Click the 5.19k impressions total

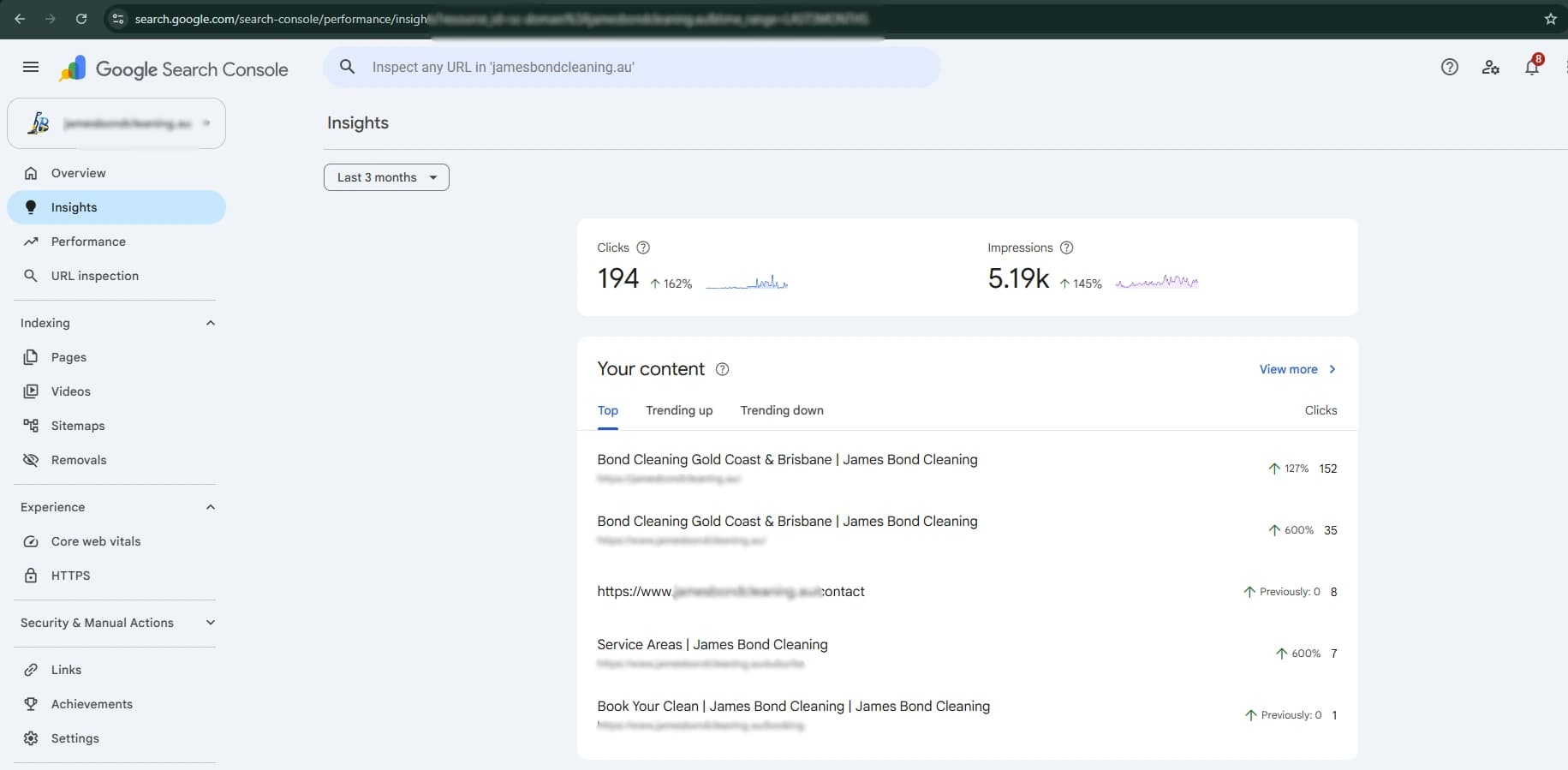click(1018, 278)
